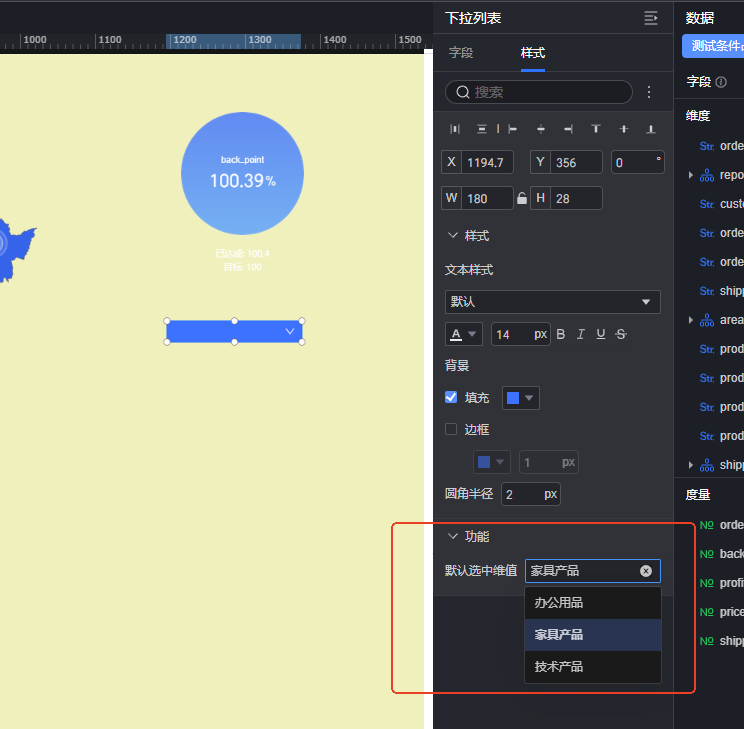Screen dimensions: 744x729
Task: Apply strikethrough text formatting
Action: pos(621,334)
